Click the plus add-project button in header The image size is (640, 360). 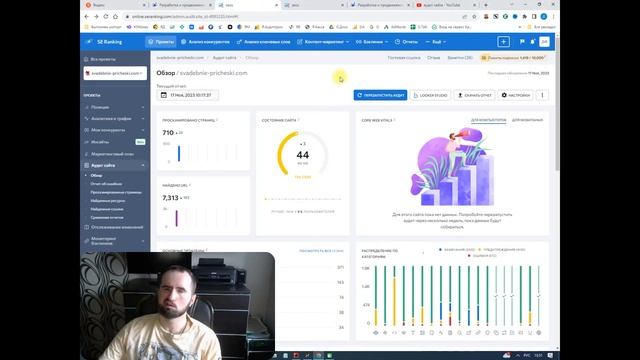click(503, 42)
